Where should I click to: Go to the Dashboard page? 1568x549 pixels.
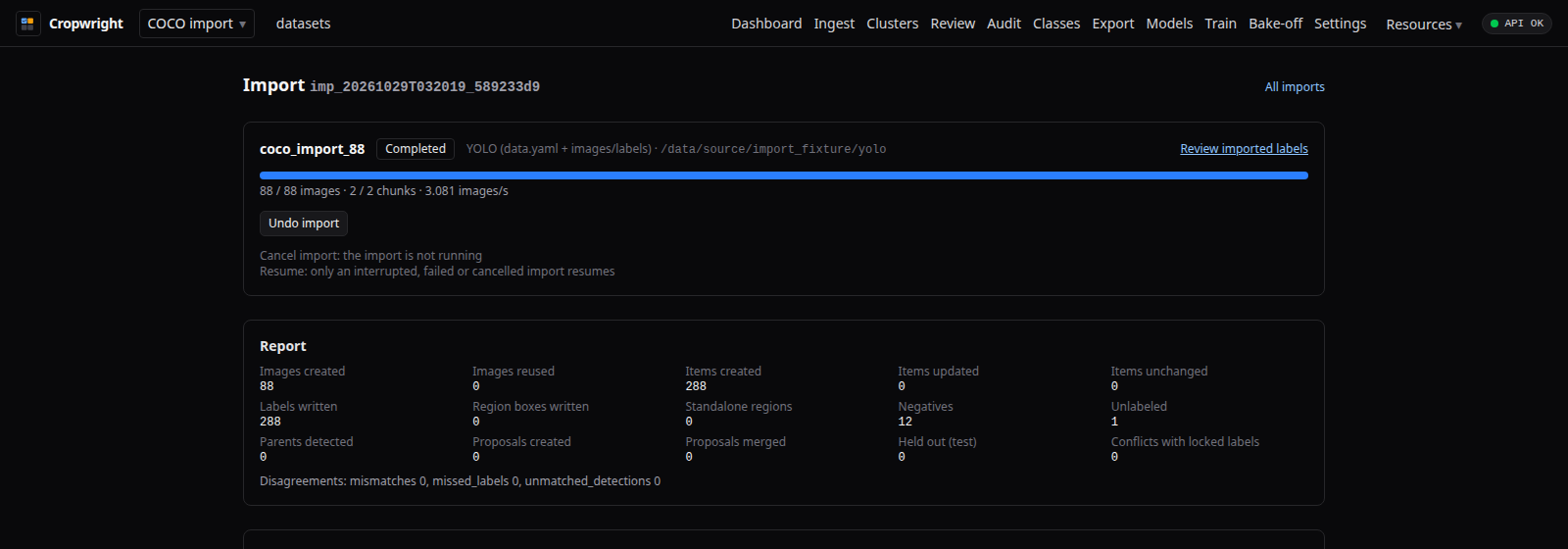coord(766,24)
